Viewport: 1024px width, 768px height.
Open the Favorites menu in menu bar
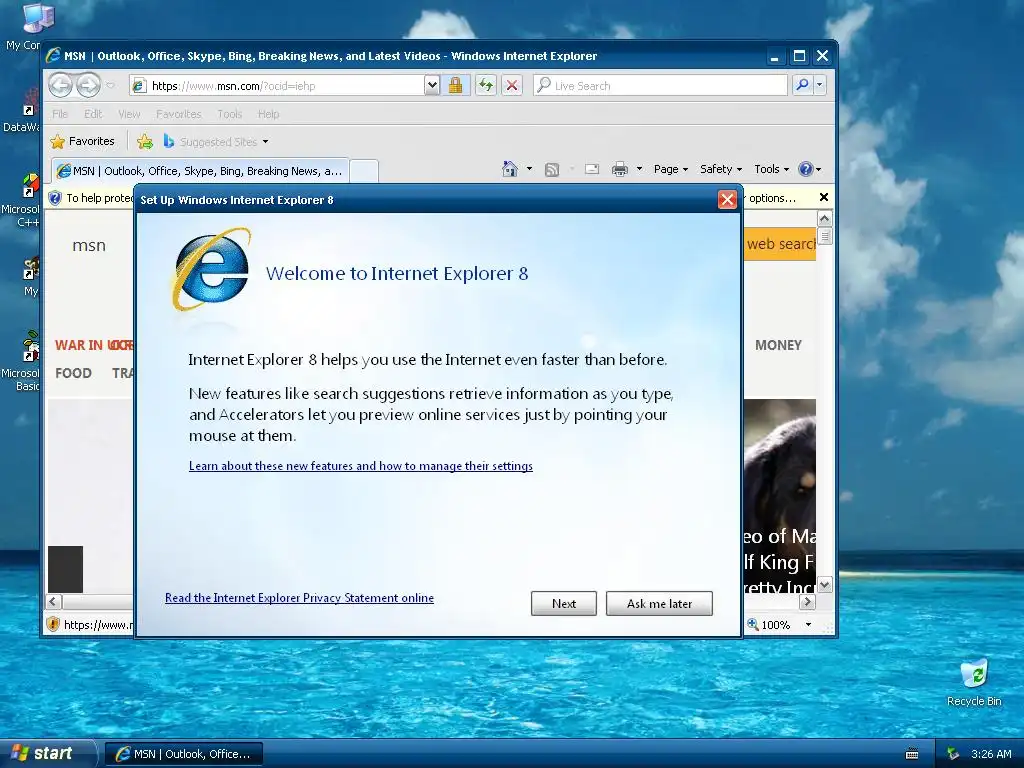(178, 114)
